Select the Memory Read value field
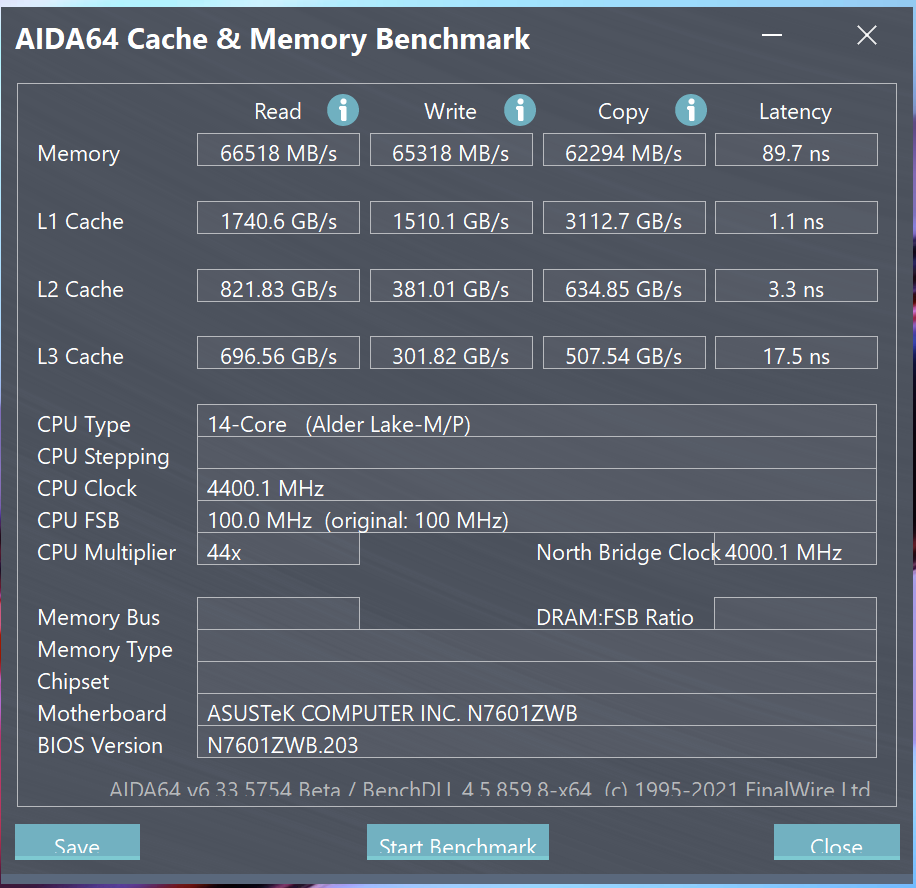Image resolution: width=916 pixels, height=888 pixels. tap(278, 150)
